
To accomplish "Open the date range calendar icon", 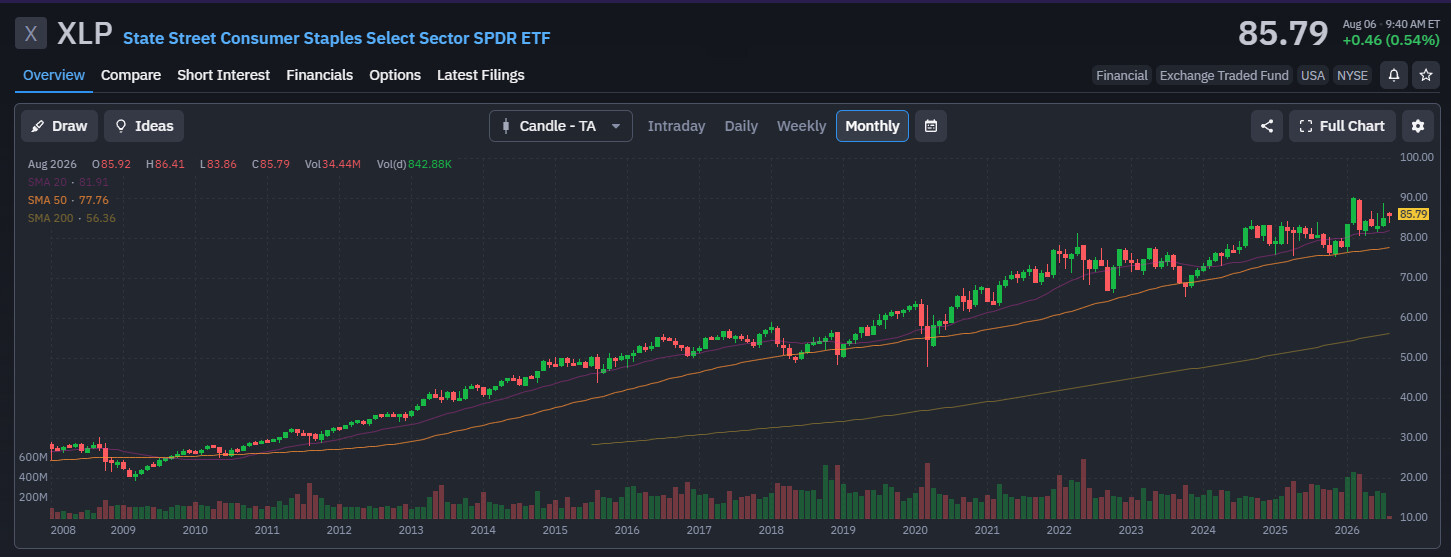I will coord(931,126).
